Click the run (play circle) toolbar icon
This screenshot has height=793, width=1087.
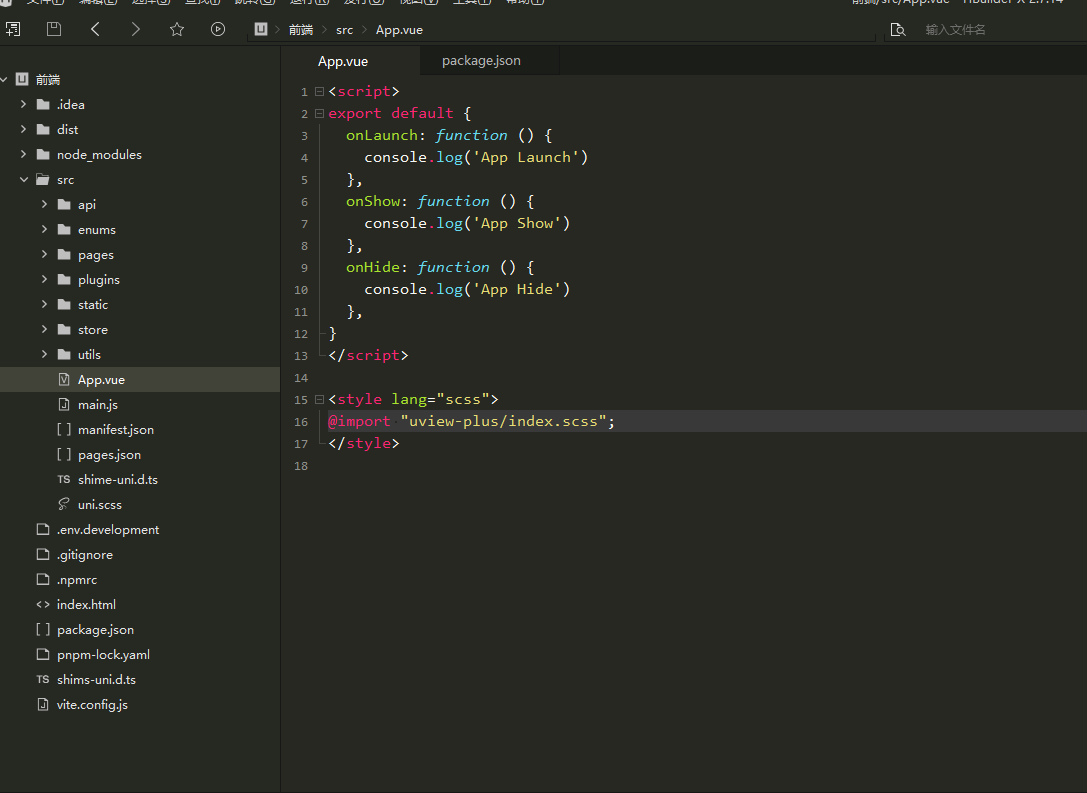tap(218, 29)
